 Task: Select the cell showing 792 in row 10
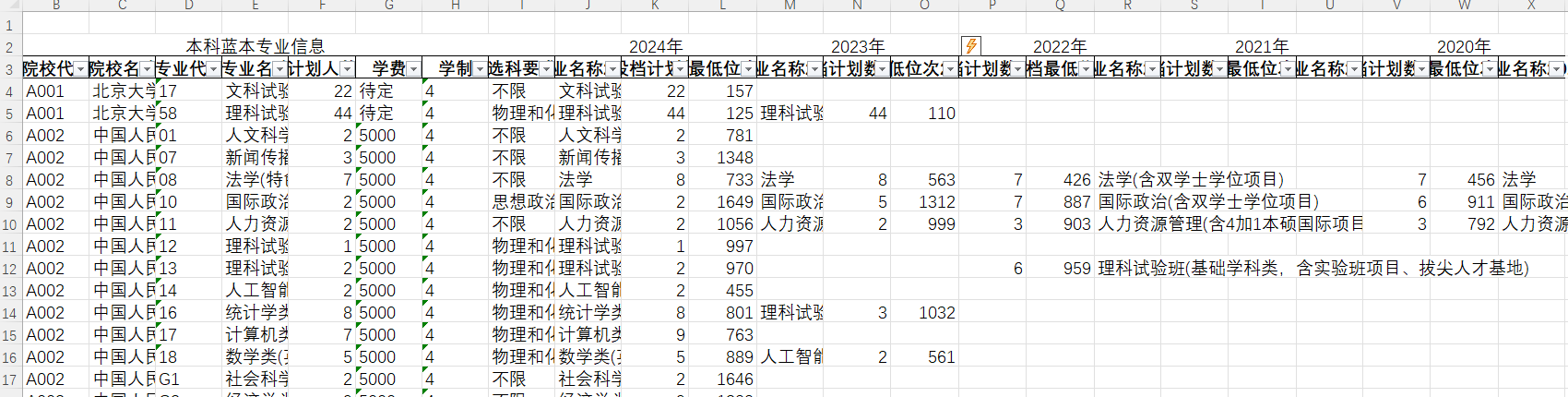[x=1464, y=224]
